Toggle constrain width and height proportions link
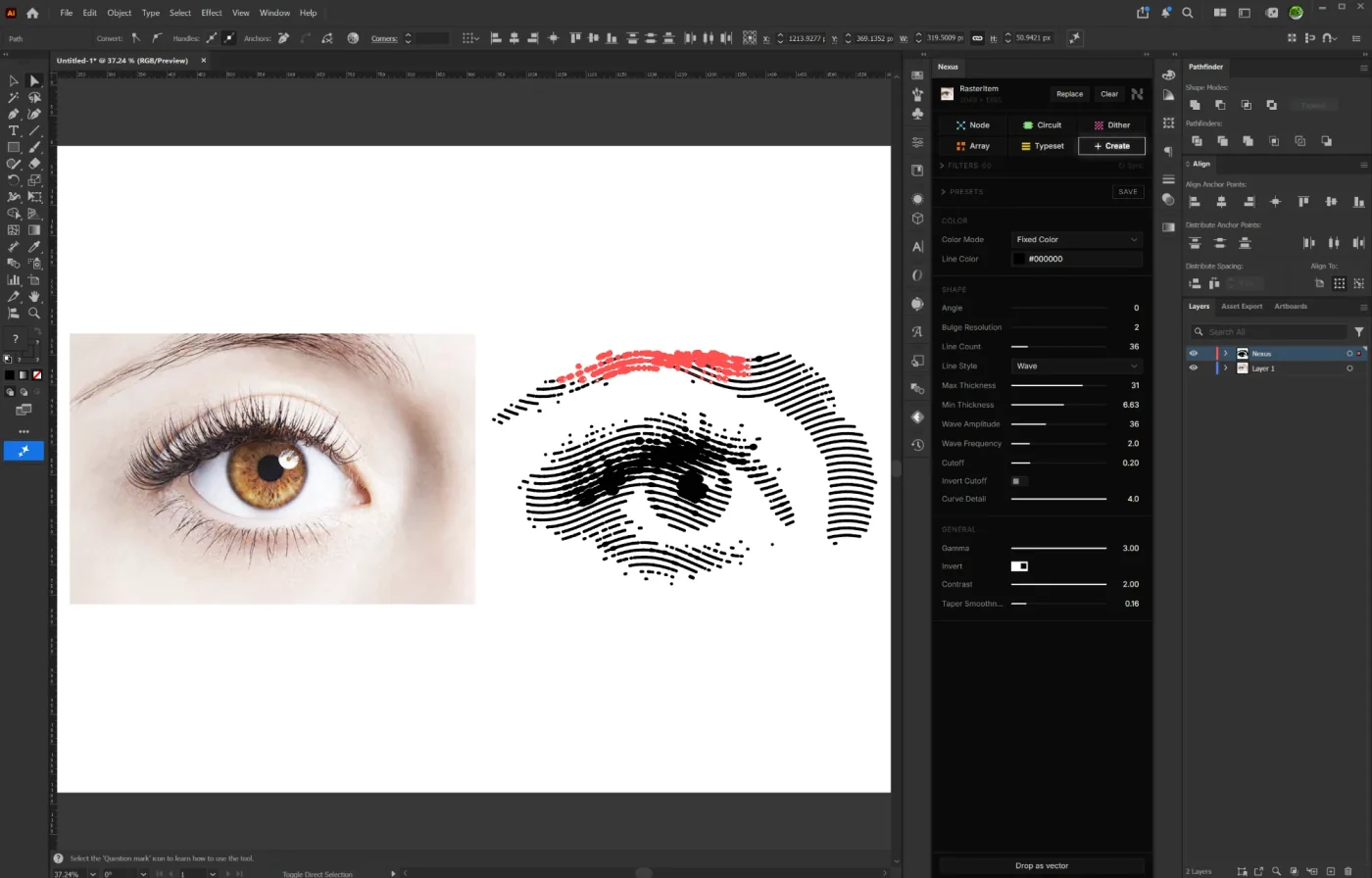 coord(977,38)
